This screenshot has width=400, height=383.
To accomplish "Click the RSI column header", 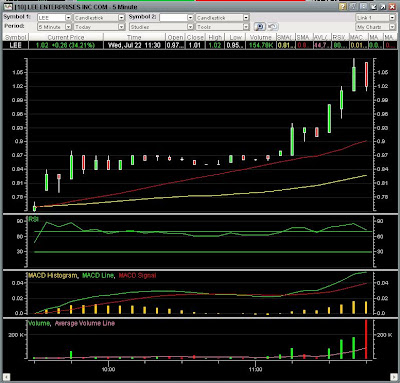I will (x=339, y=37).
